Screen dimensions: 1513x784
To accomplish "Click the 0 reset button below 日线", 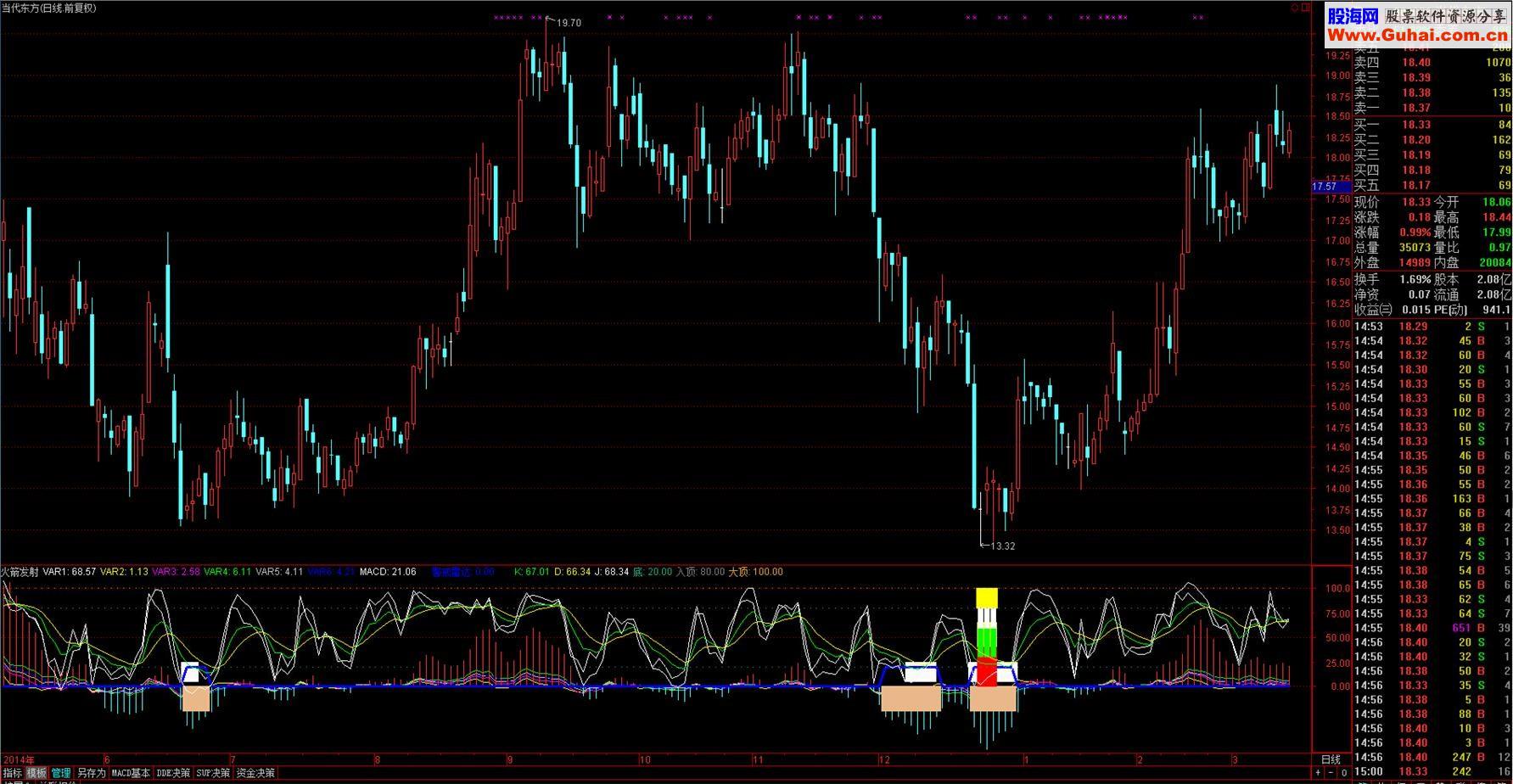I will (1344, 773).
